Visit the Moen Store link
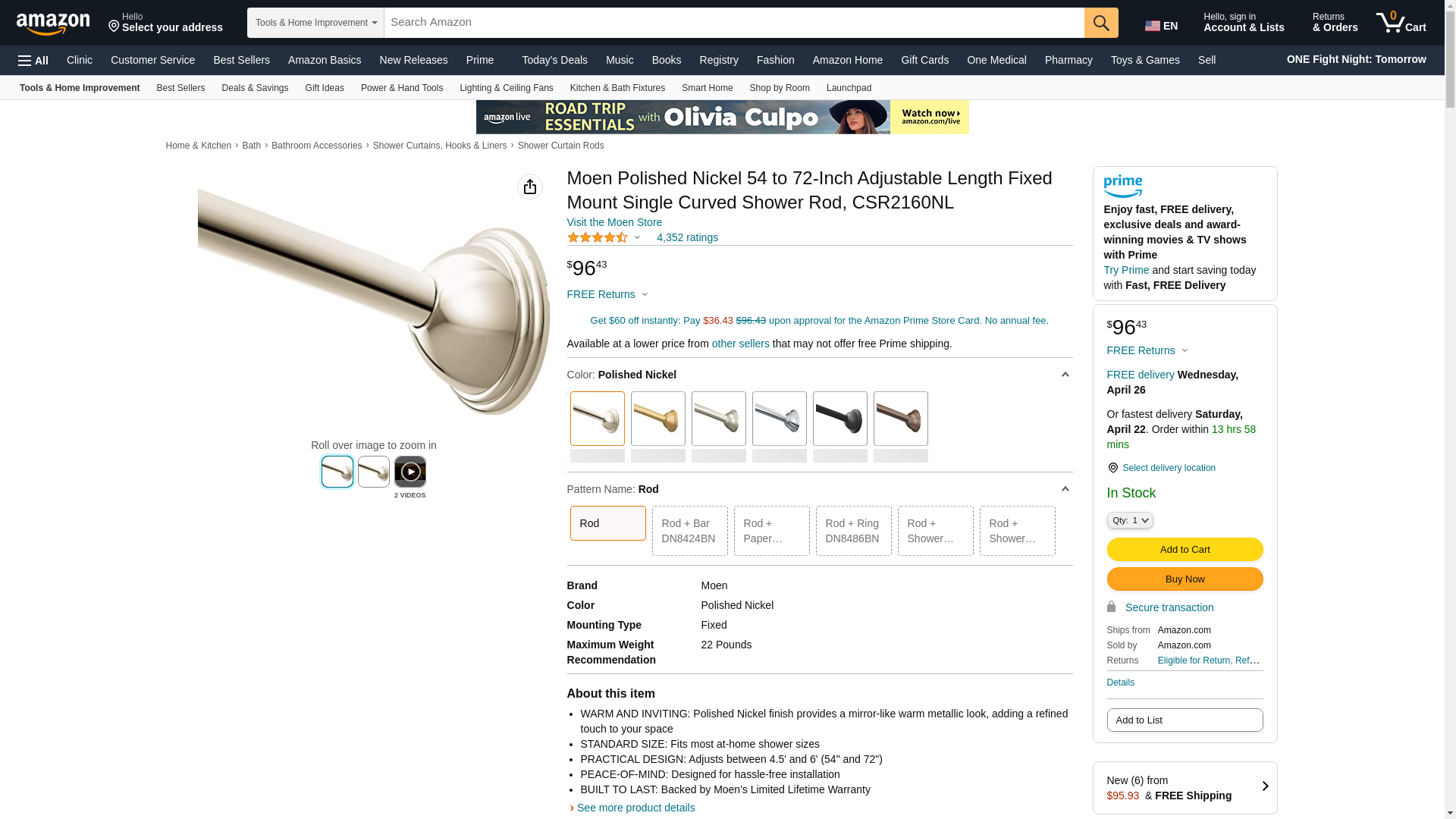The width and height of the screenshot is (1456, 819). pos(614,222)
